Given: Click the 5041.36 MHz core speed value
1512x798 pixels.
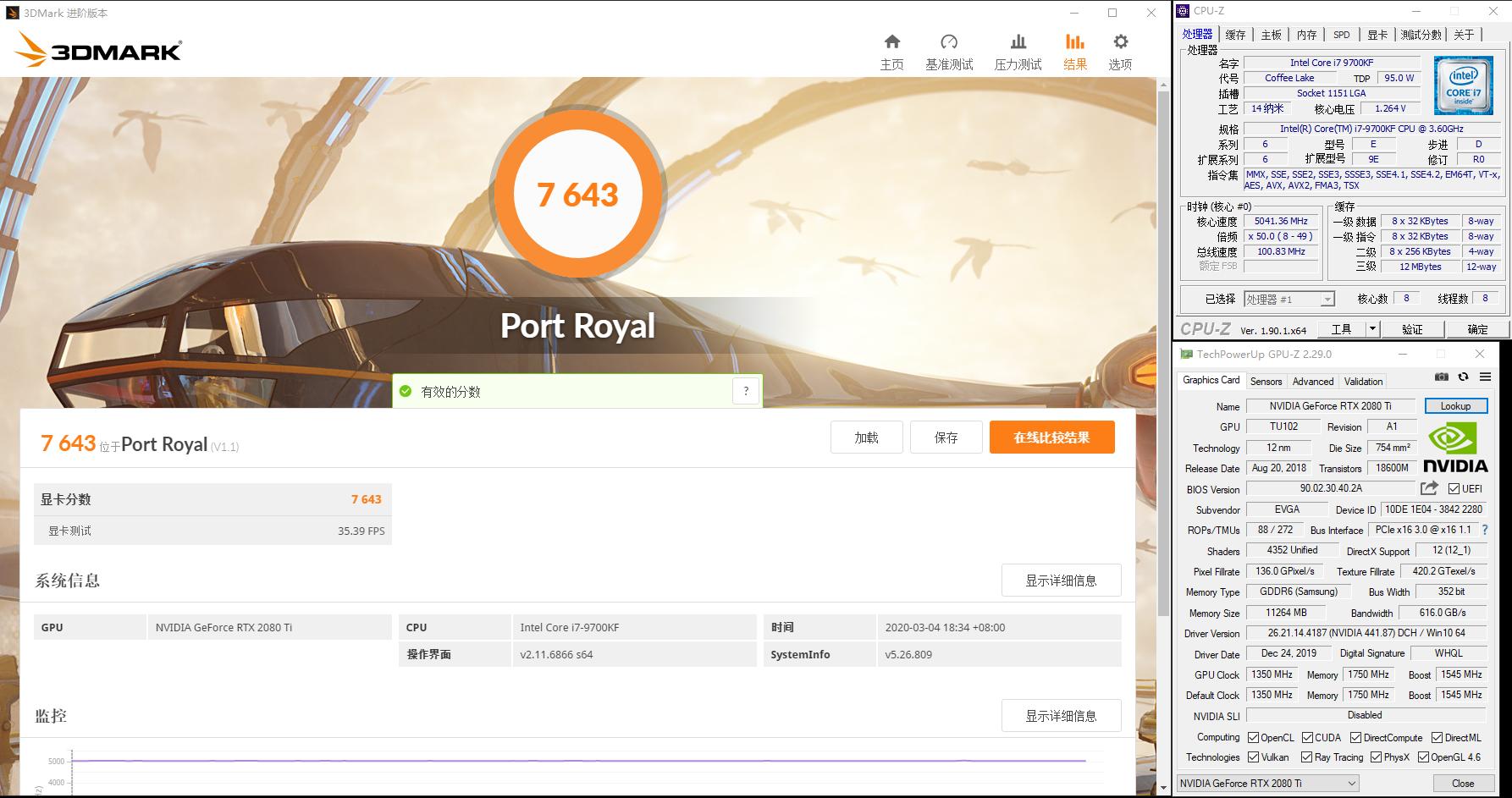Looking at the screenshot, I should [x=1281, y=221].
